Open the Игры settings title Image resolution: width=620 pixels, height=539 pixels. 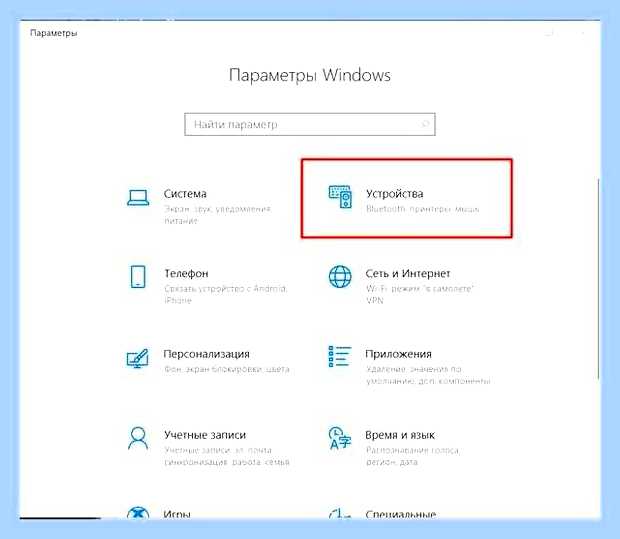pos(177,514)
